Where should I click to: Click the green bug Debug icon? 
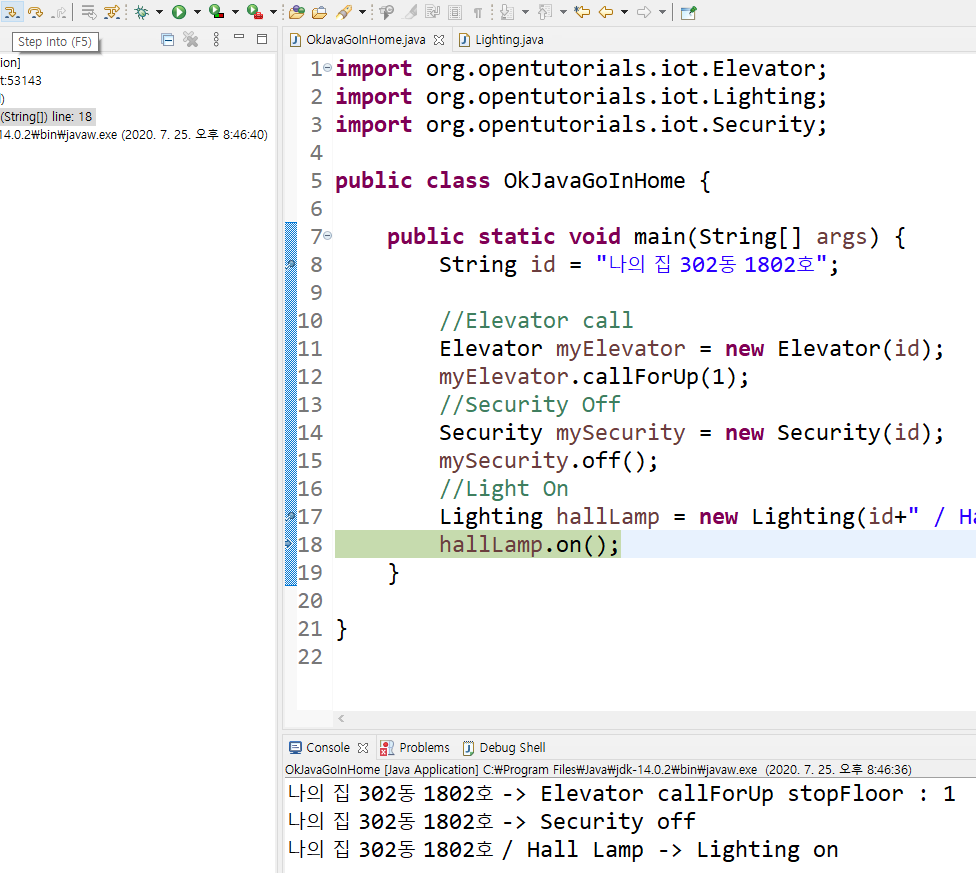pyautogui.click(x=142, y=12)
